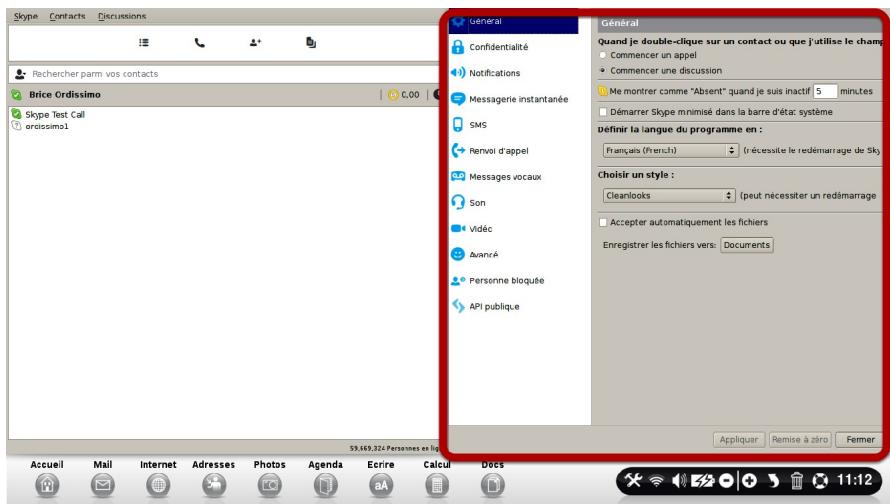Viewport: 890px width, 504px height.
Task: Open the Contacts menu
Action: click(67, 16)
